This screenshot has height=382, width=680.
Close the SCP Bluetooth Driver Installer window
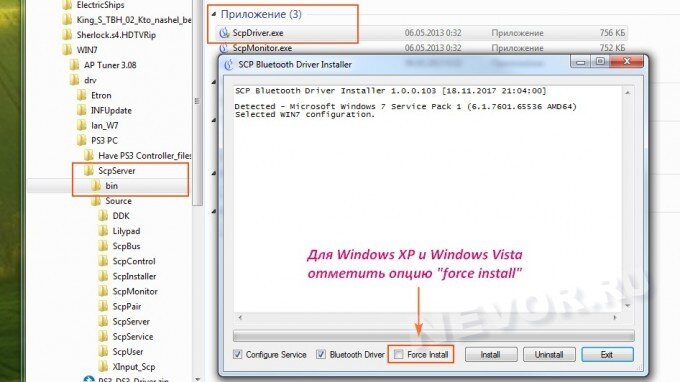click(x=627, y=62)
